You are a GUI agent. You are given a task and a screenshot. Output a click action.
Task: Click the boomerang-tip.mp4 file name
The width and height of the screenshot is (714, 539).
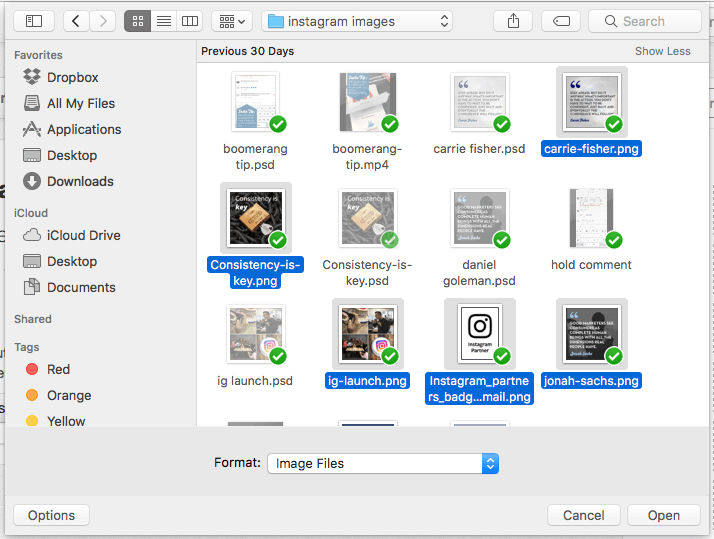click(x=367, y=157)
